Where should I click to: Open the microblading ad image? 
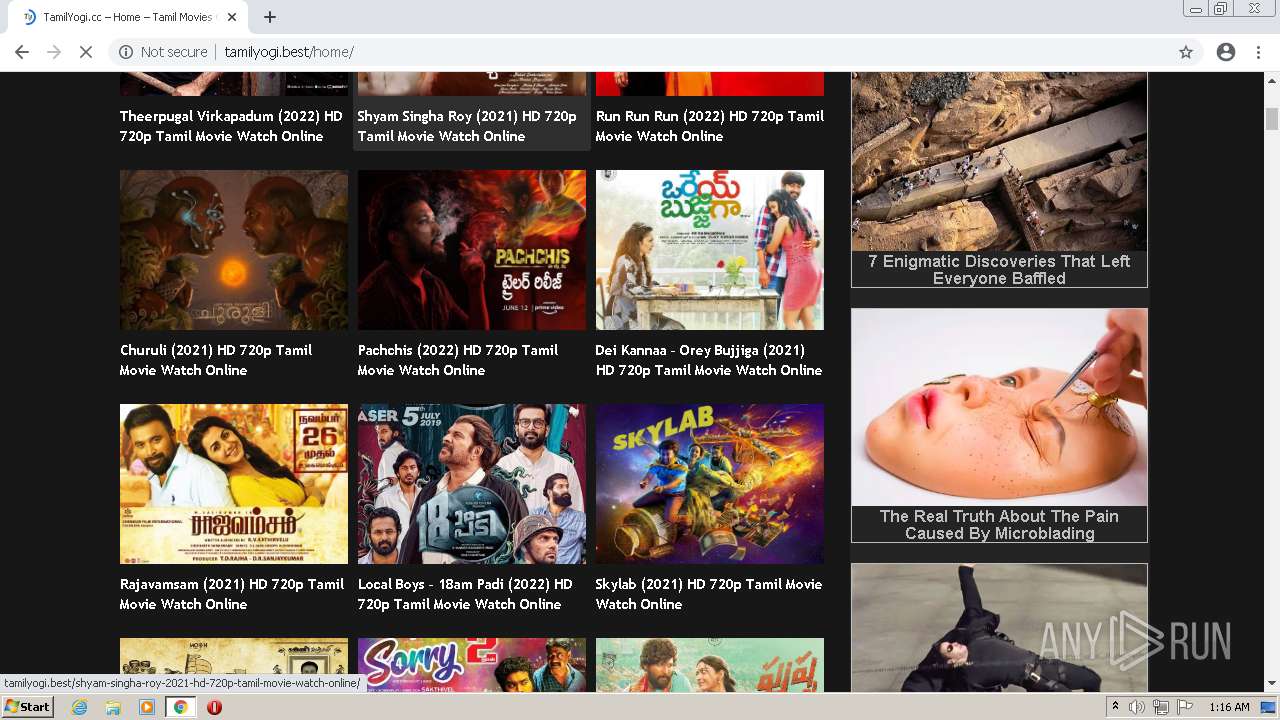coord(999,407)
